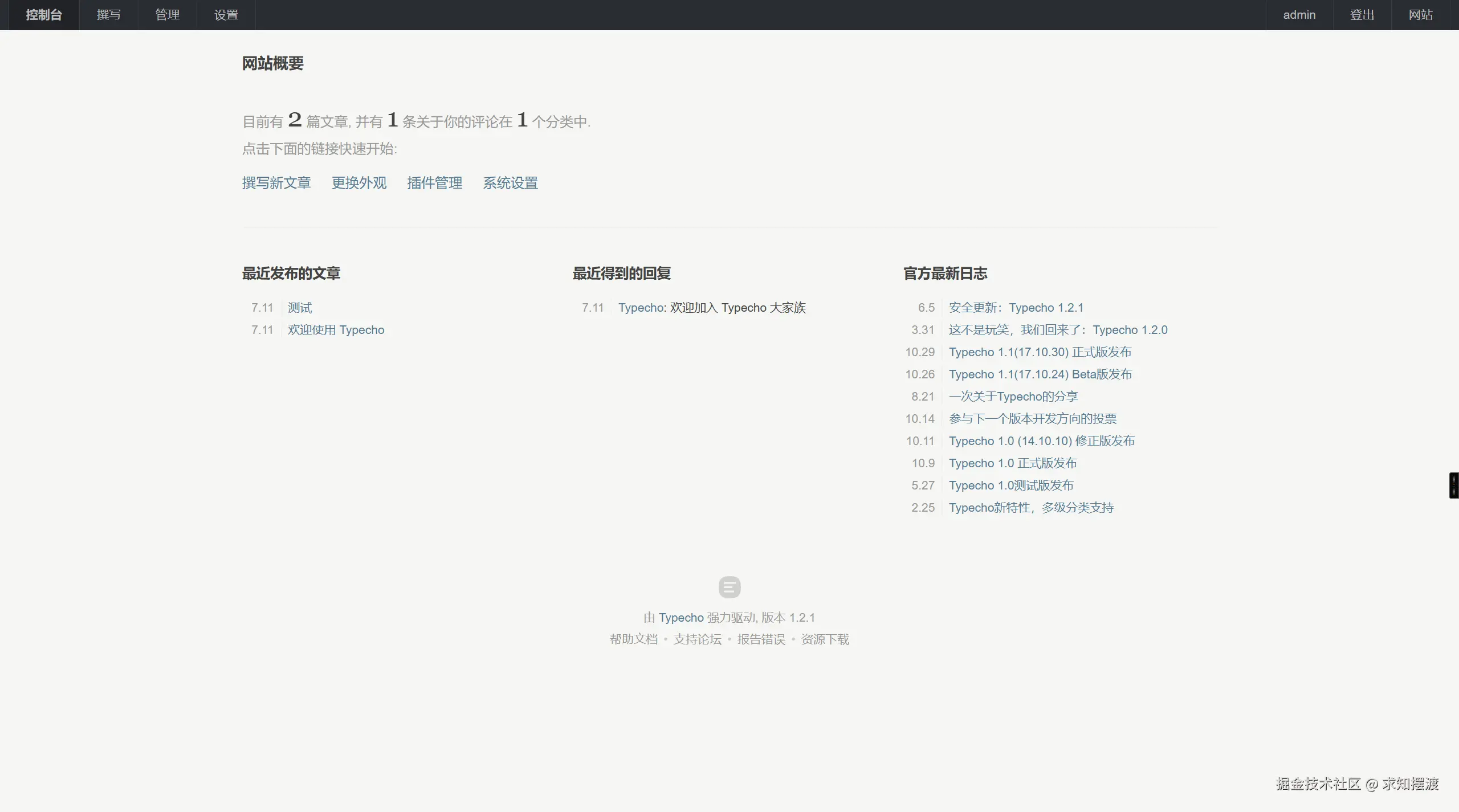
Task: Open the recent post 测试
Action: coord(300,308)
